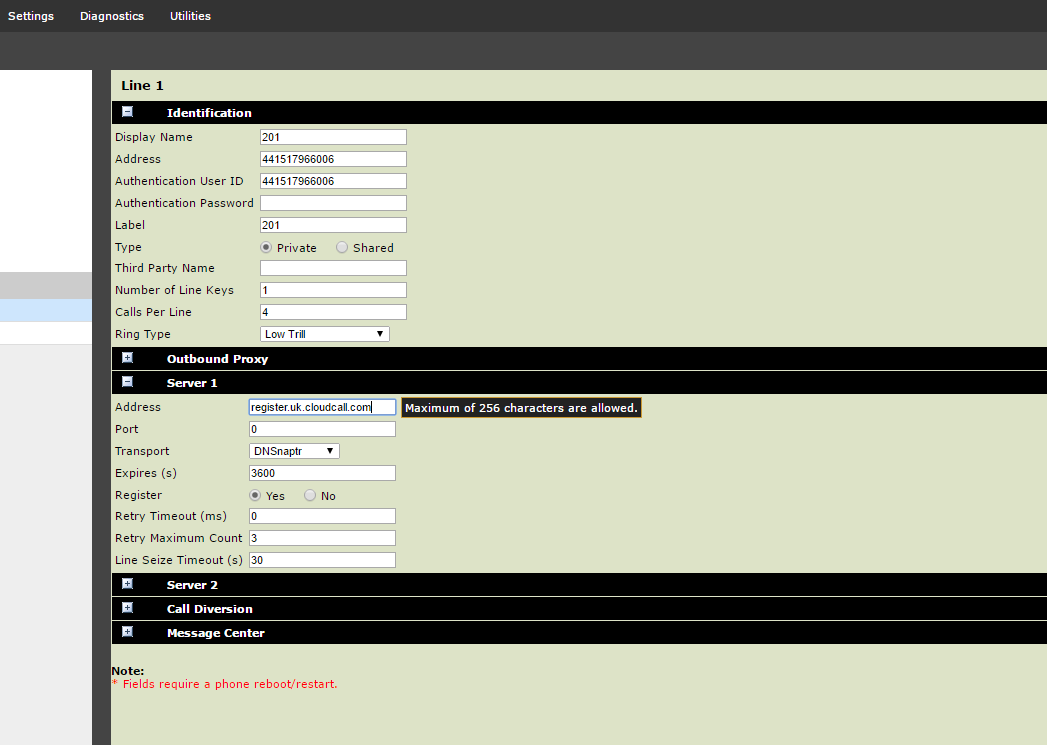Collapse the Identification section minus icon
1047x745 pixels.
click(128, 112)
